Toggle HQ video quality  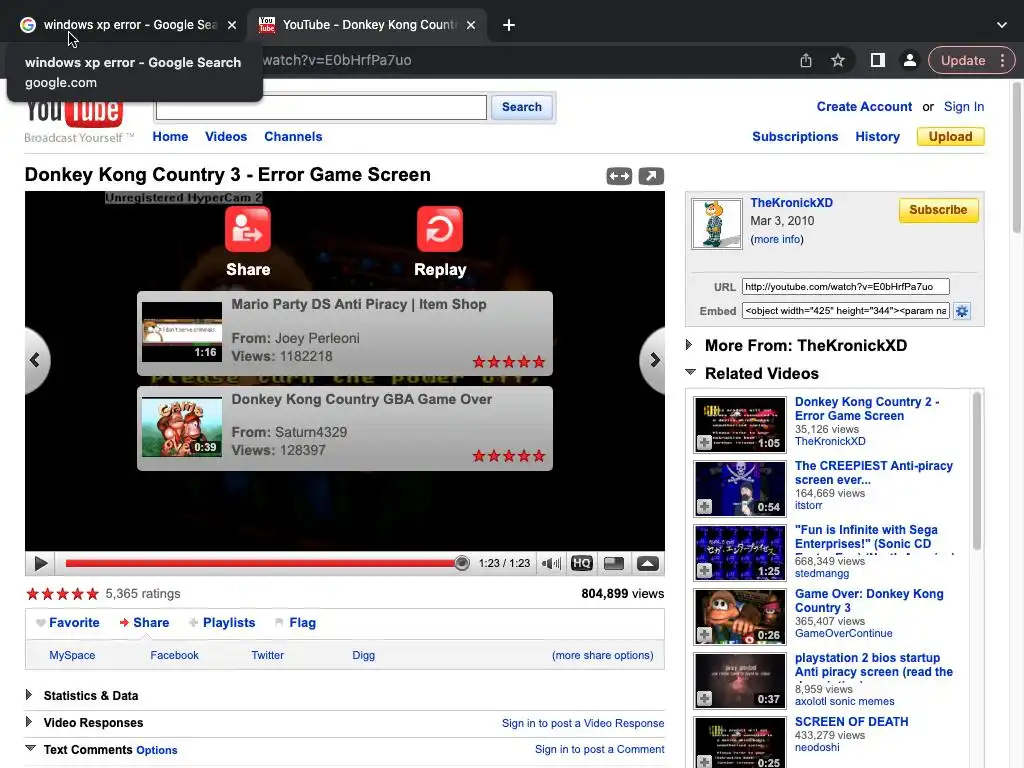pyautogui.click(x=582, y=564)
